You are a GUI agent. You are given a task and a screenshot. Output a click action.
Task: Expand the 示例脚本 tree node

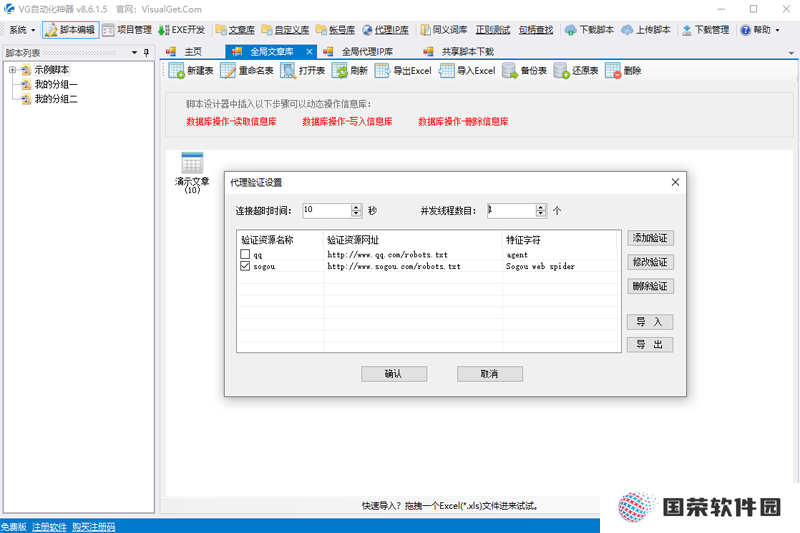[12, 70]
